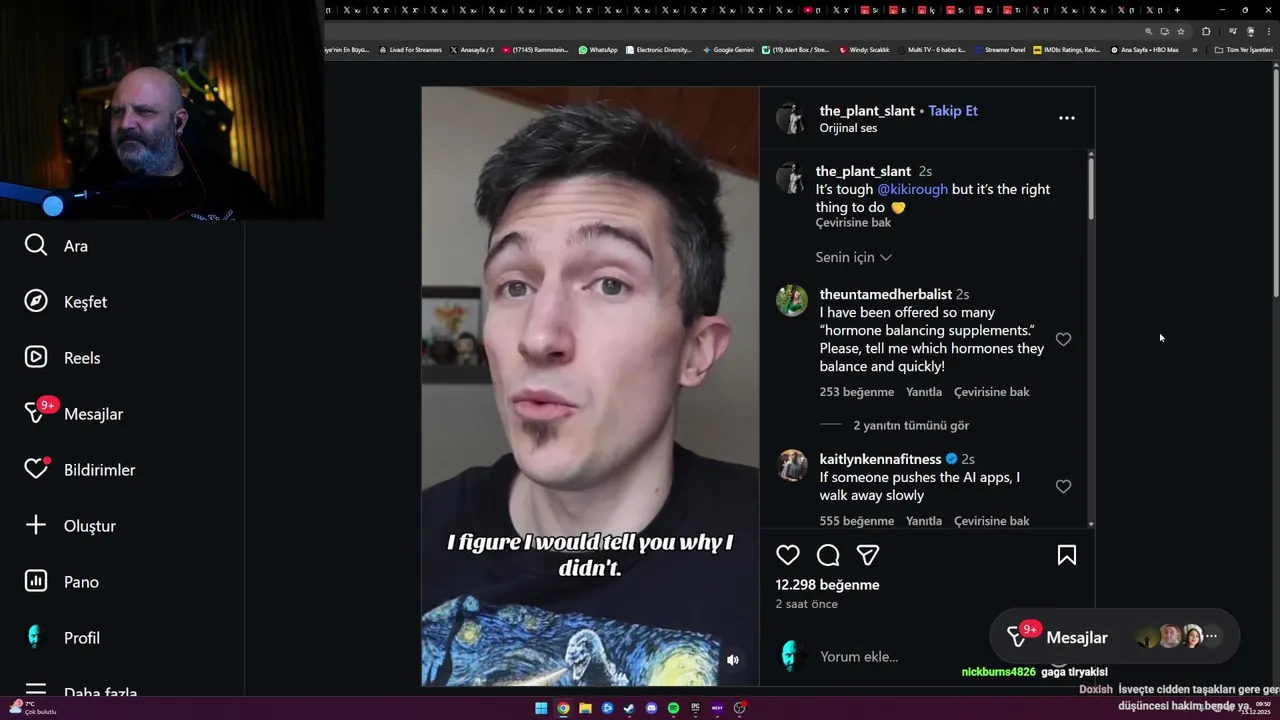
Task: Open 253 beğenme likes list
Action: [857, 392]
